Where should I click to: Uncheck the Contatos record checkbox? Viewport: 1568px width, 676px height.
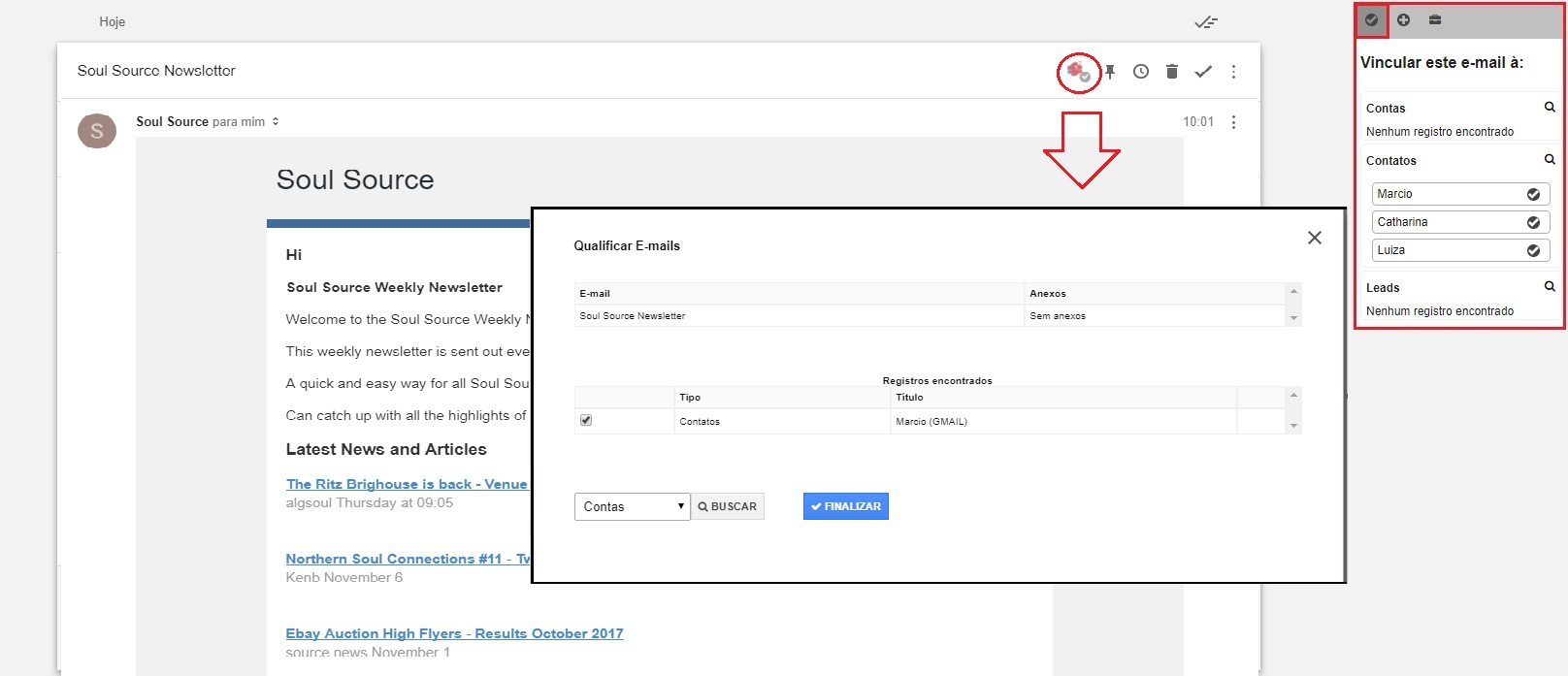coord(586,421)
